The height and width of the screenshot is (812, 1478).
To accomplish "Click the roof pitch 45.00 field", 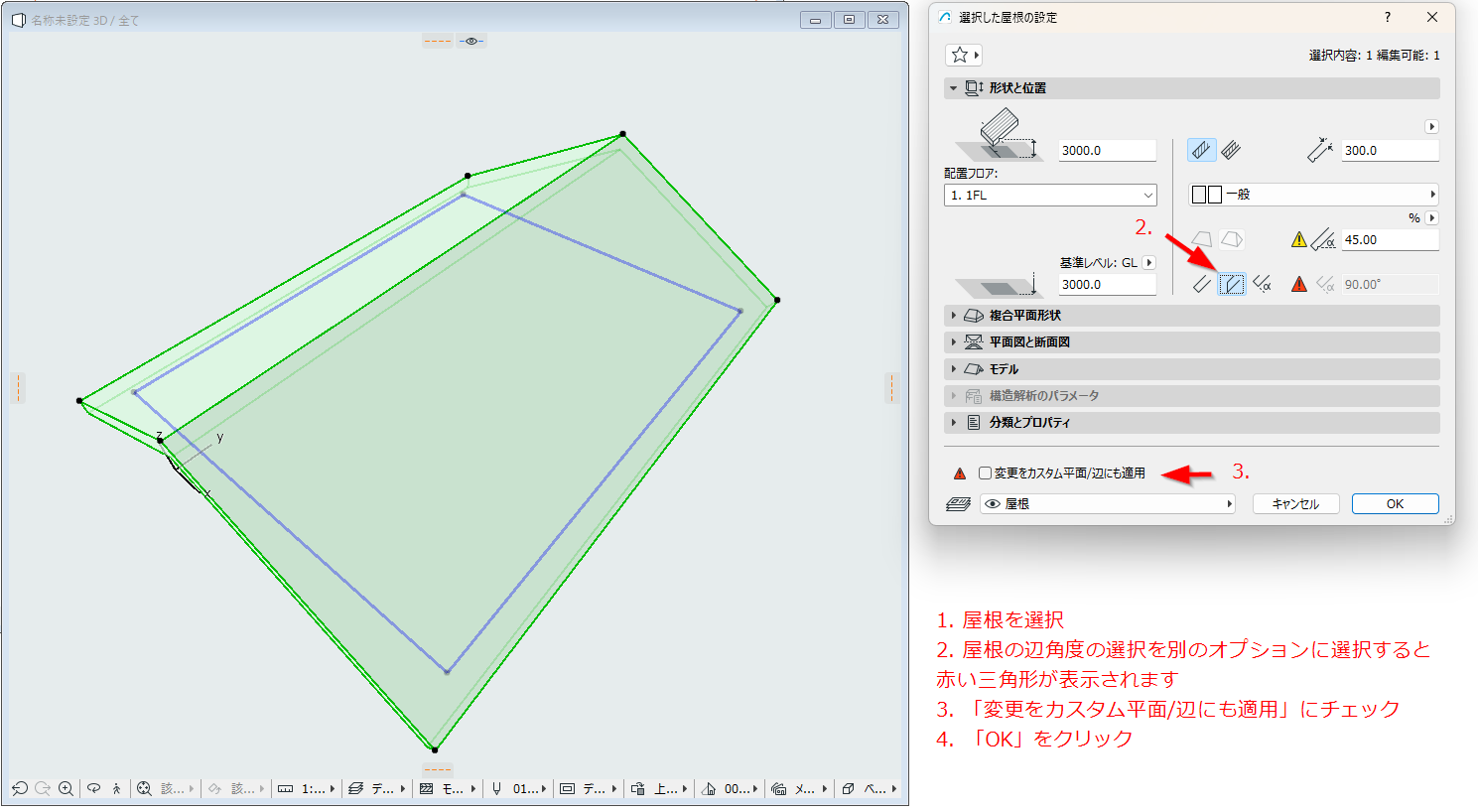I will click(x=1390, y=240).
